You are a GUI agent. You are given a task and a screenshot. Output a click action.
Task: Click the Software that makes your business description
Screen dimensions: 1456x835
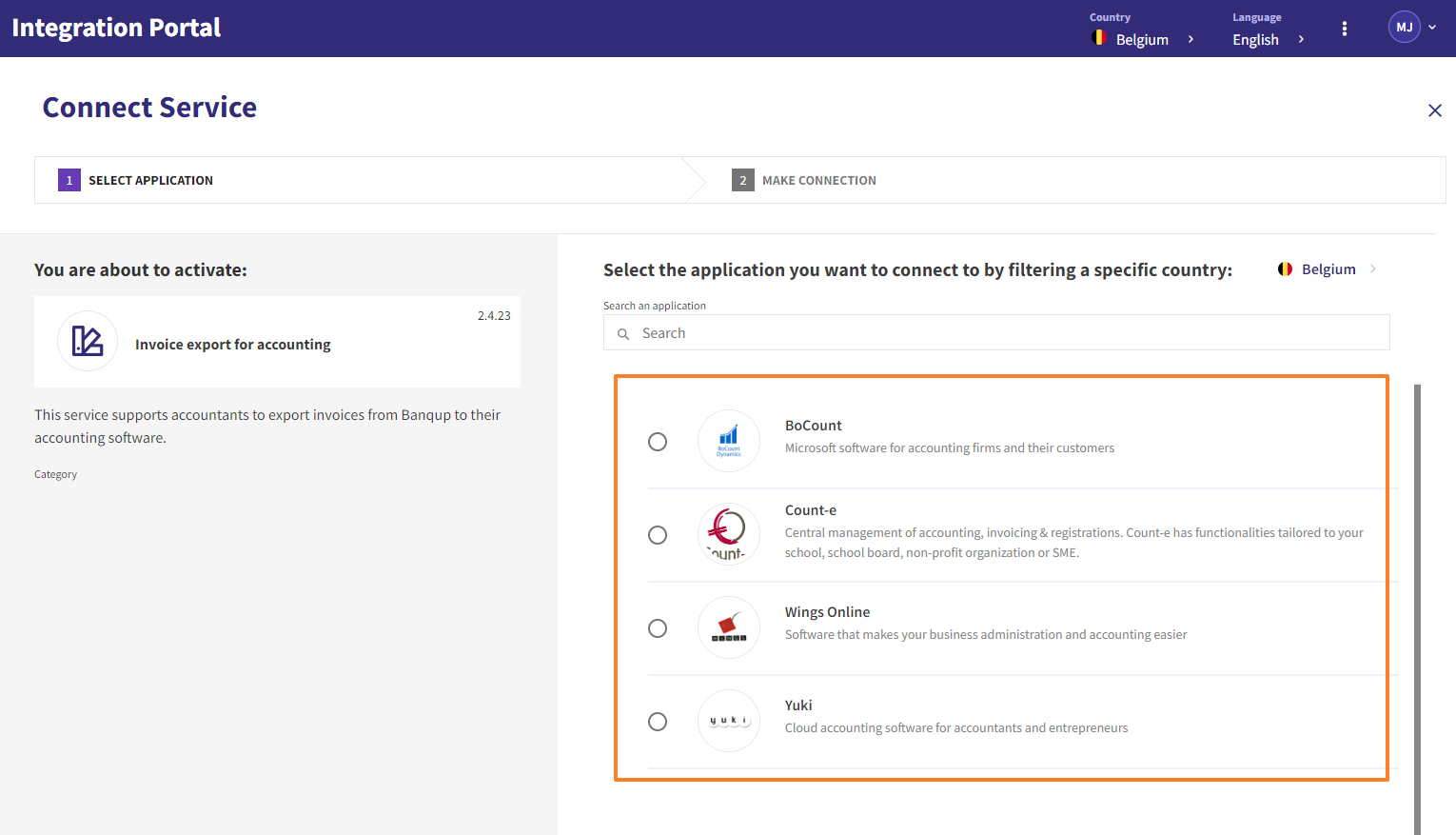986,634
